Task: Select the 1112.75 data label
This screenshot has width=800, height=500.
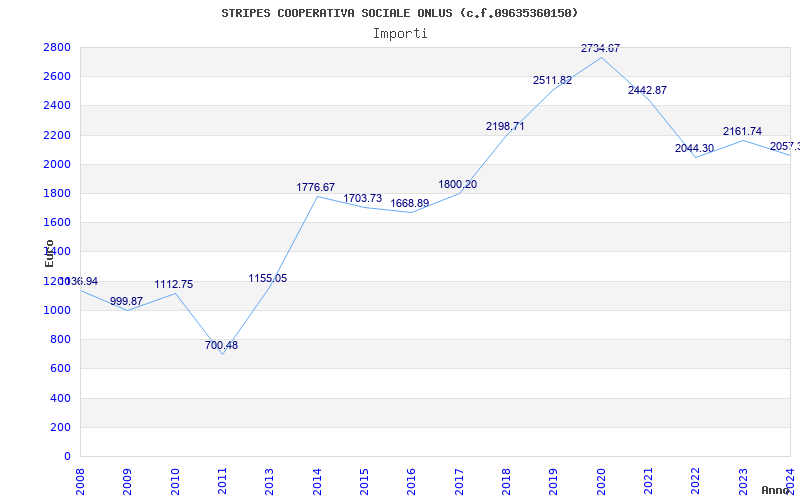Action: pos(174,285)
